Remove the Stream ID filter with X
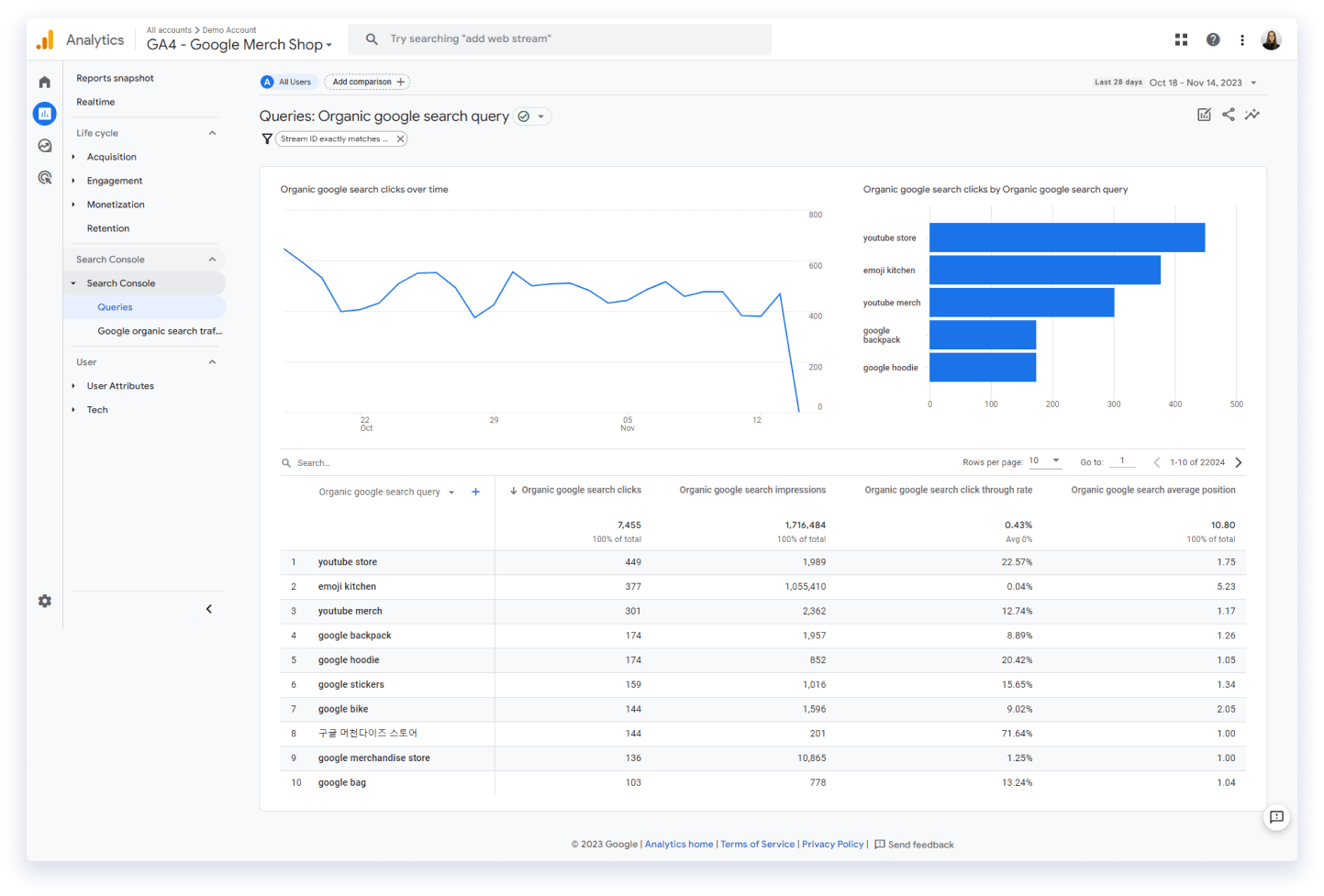This screenshot has width=1324, height=896. (400, 139)
